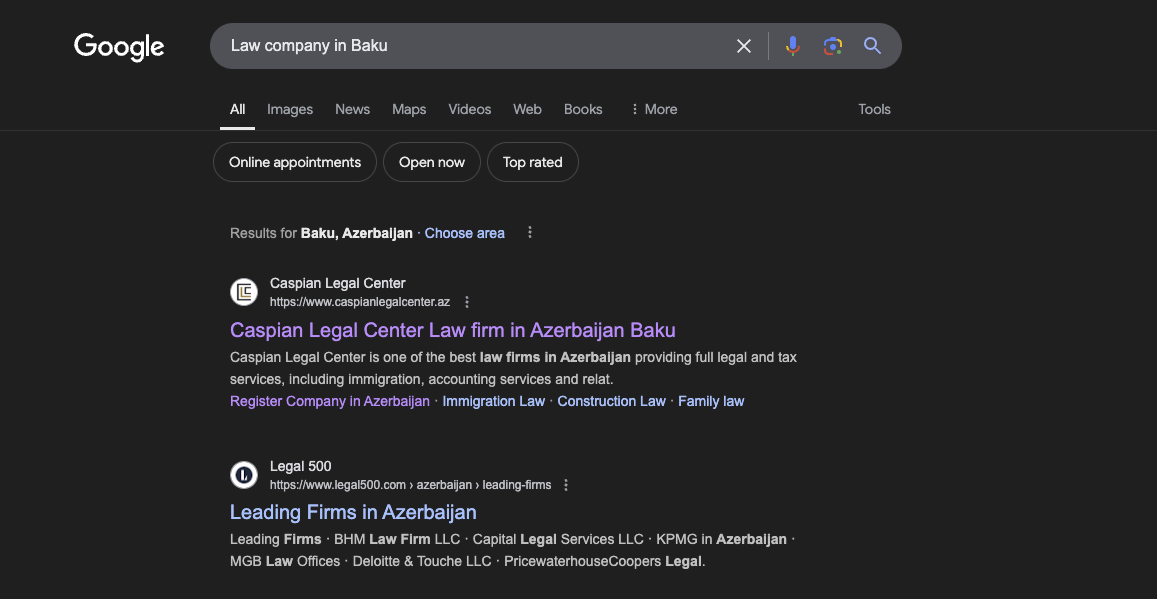Switch to the Videos tab
This screenshot has height=599, width=1157.
[x=469, y=109]
